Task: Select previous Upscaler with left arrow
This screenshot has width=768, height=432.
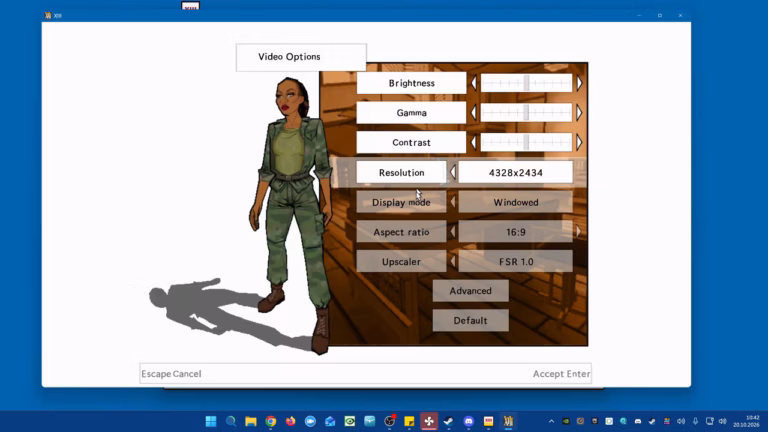Action: (x=453, y=262)
